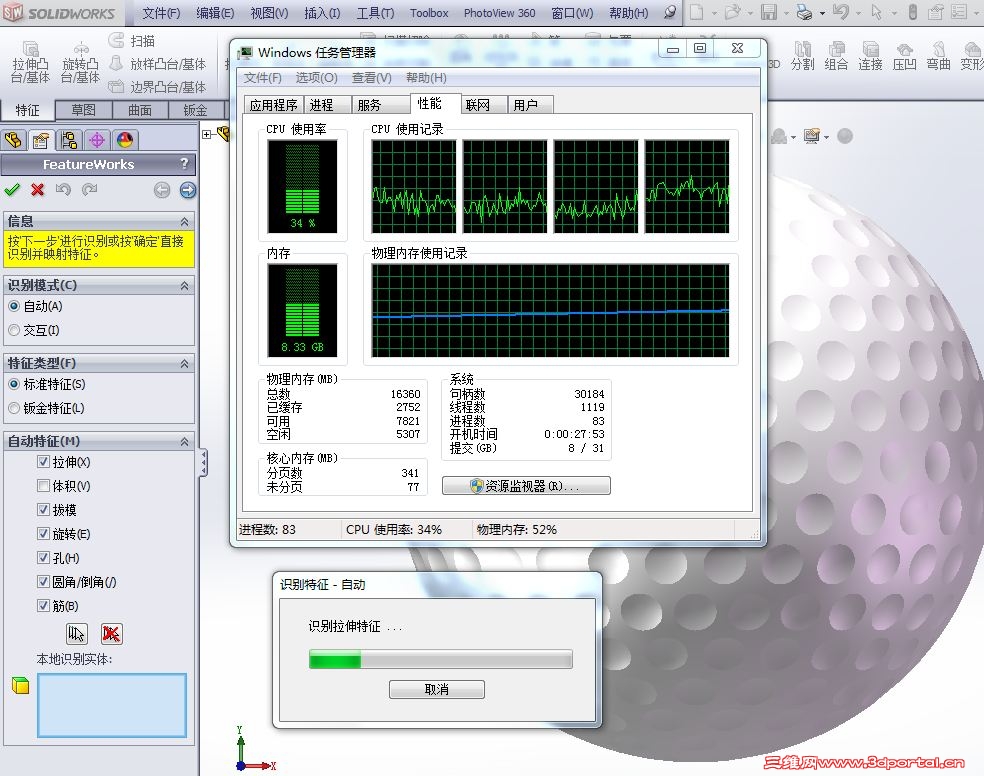Go to previous step with back arrow

click(x=162, y=190)
